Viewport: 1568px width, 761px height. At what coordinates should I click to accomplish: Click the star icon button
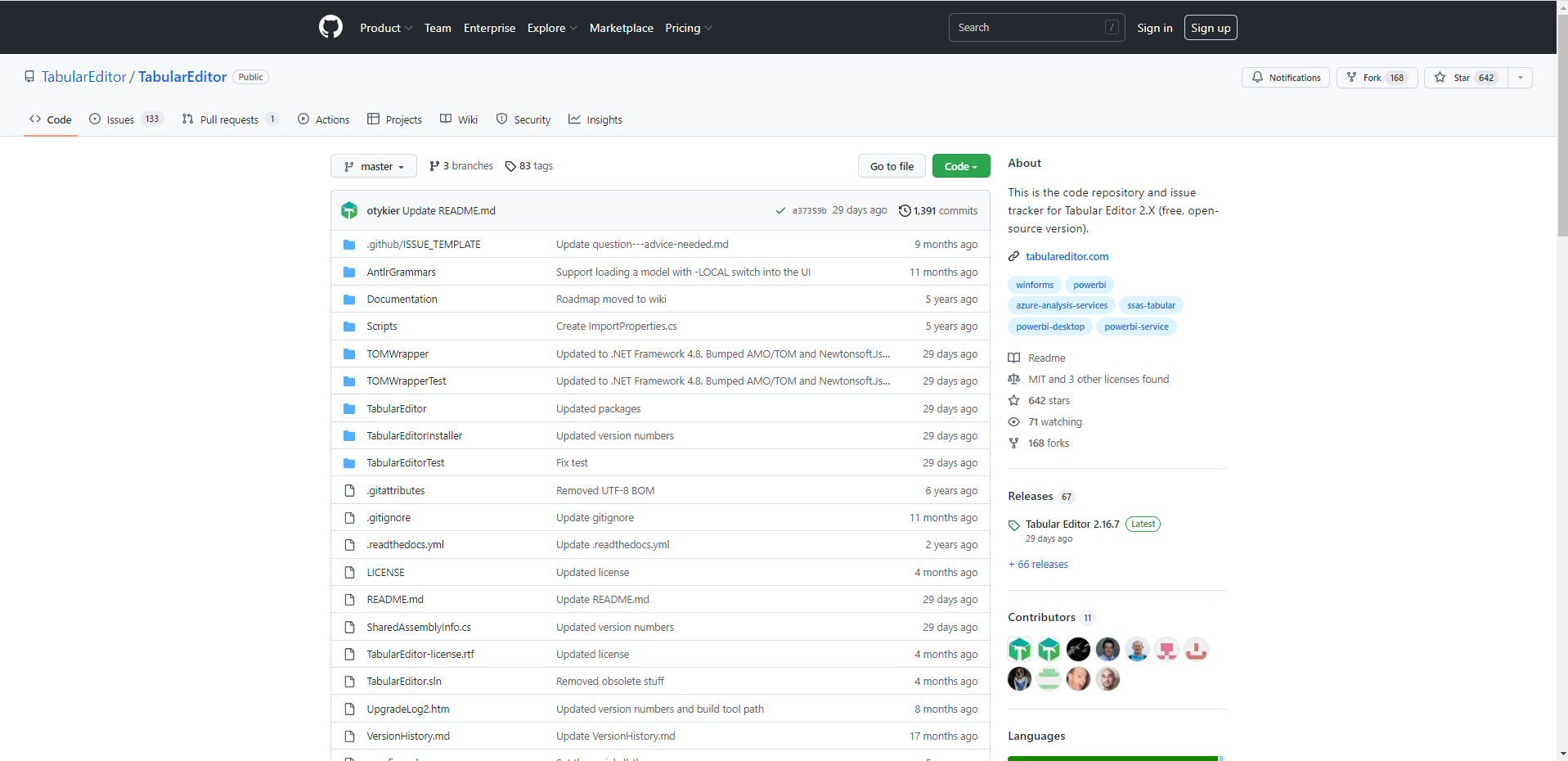[1440, 77]
